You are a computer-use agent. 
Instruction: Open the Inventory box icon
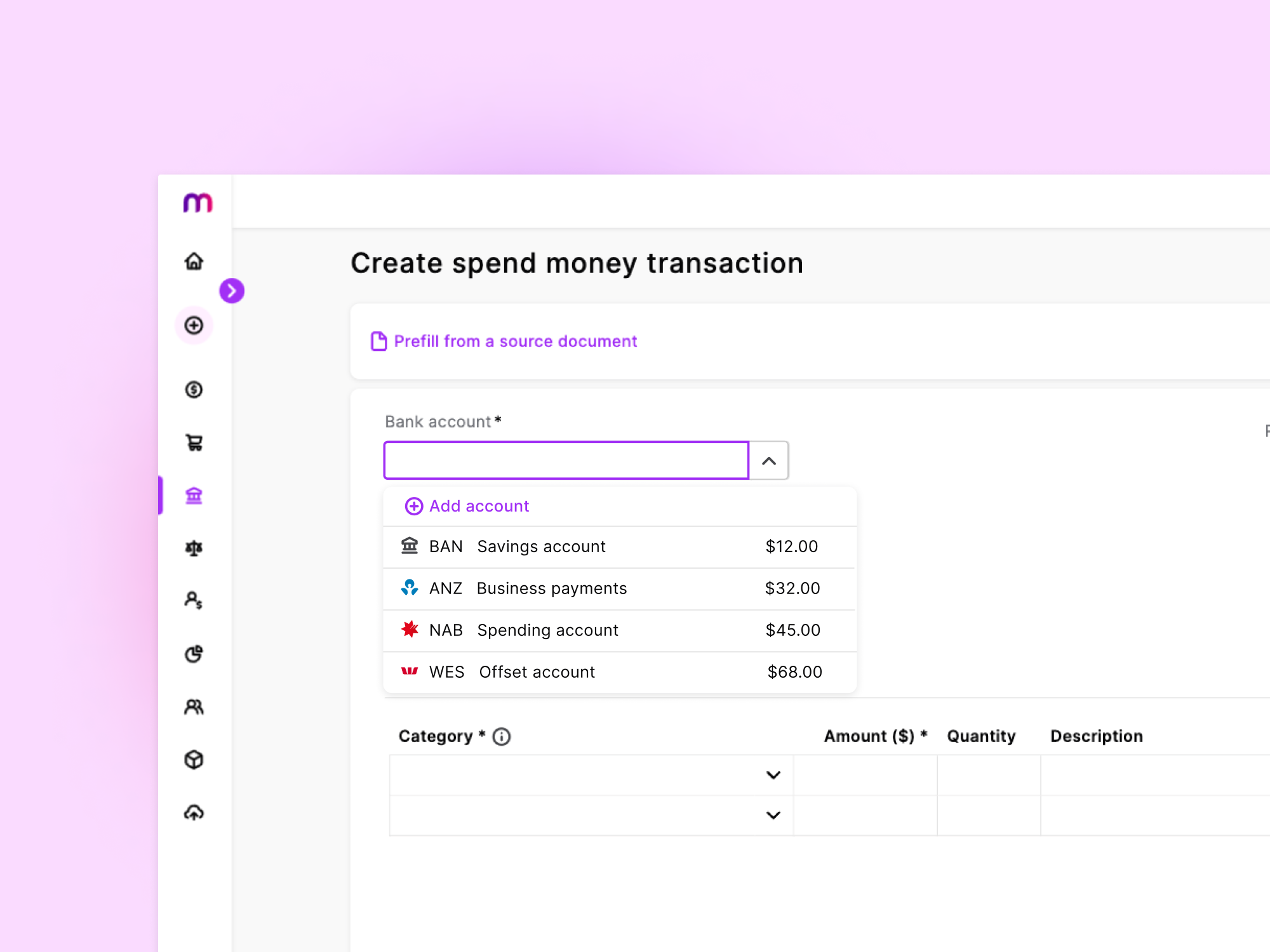pyautogui.click(x=194, y=760)
